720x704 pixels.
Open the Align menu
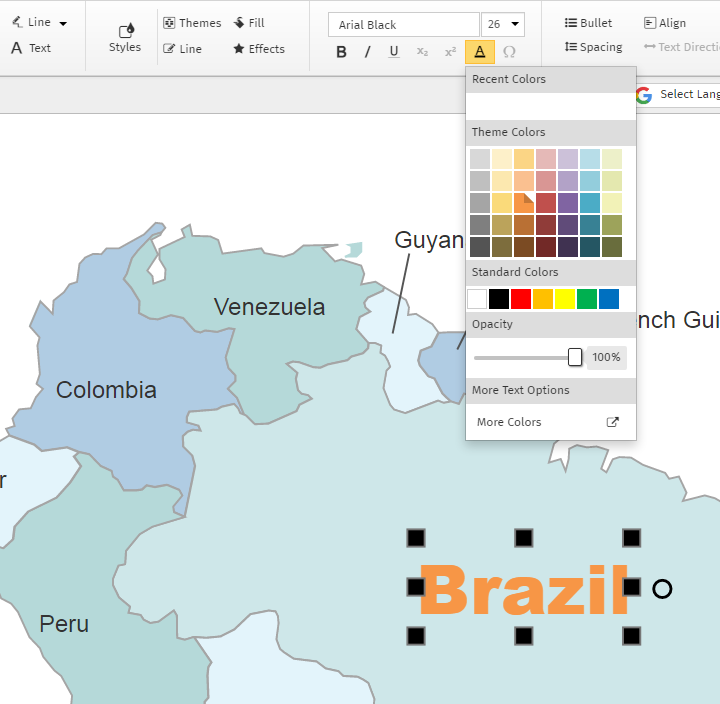pyautogui.click(x=665, y=23)
